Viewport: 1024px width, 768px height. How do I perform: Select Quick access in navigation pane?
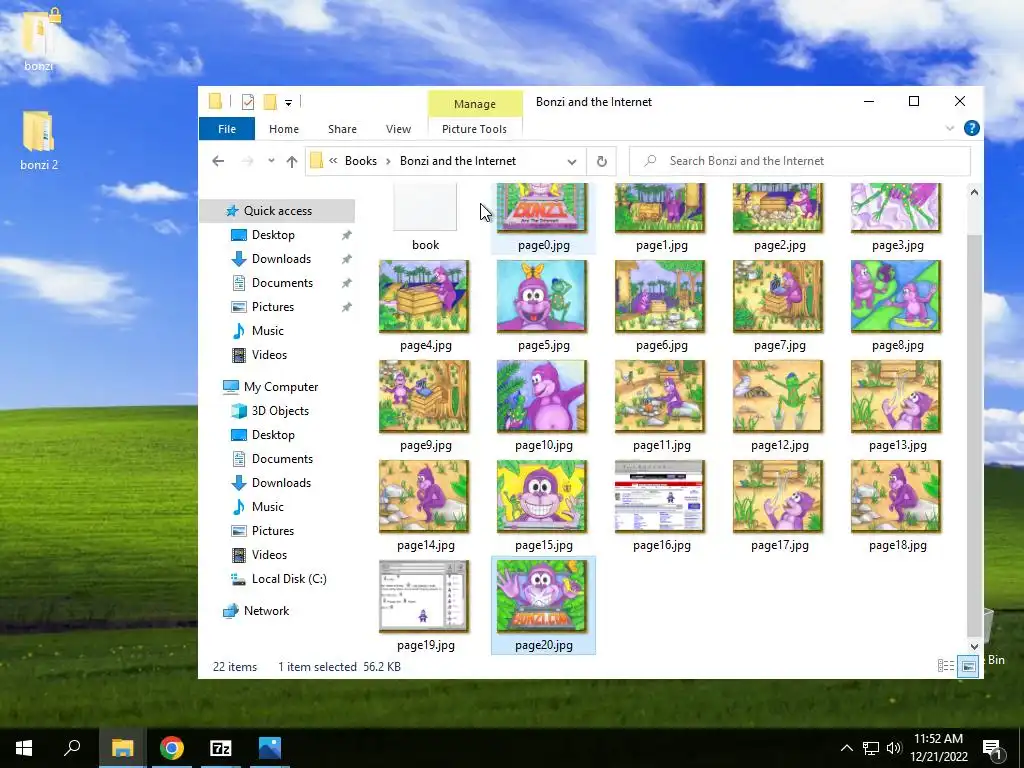[278, 210]
